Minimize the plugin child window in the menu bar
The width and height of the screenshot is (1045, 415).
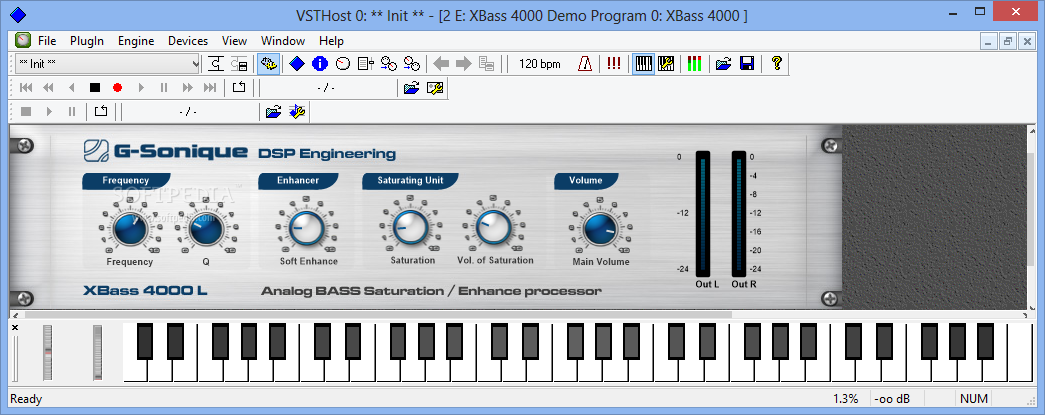pyautogui.click(x=989, y=41)
